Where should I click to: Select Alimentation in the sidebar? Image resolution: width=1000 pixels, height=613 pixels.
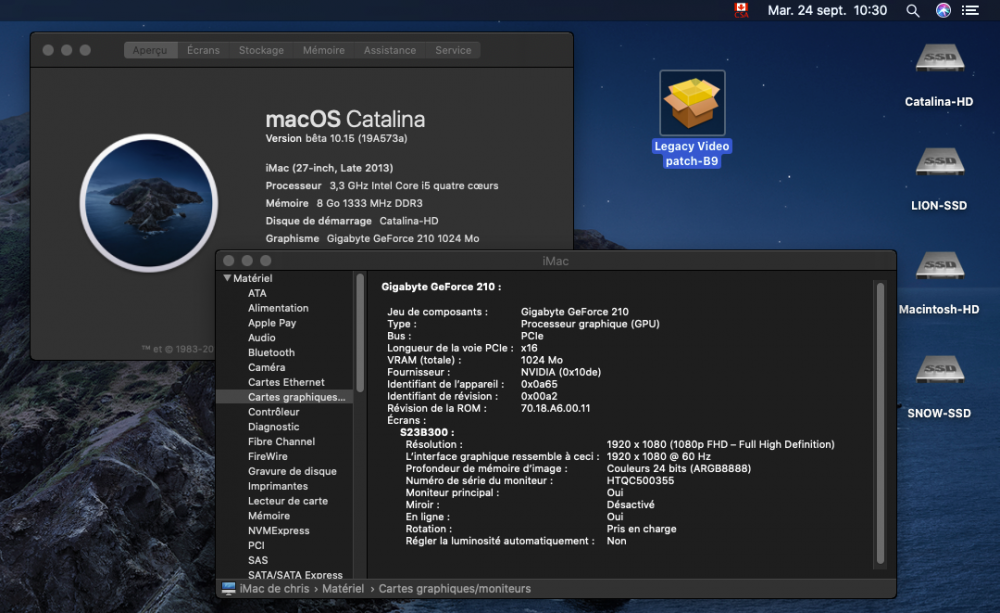point(278,308)
